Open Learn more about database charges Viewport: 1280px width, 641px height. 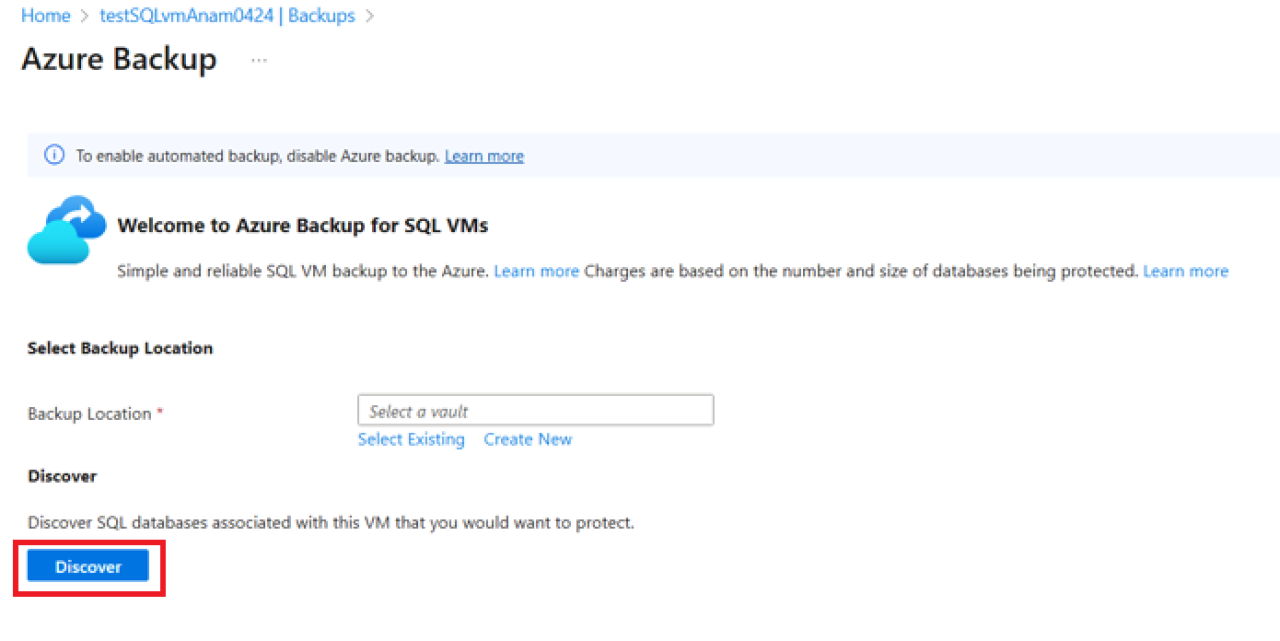(x=1185, y=271)
